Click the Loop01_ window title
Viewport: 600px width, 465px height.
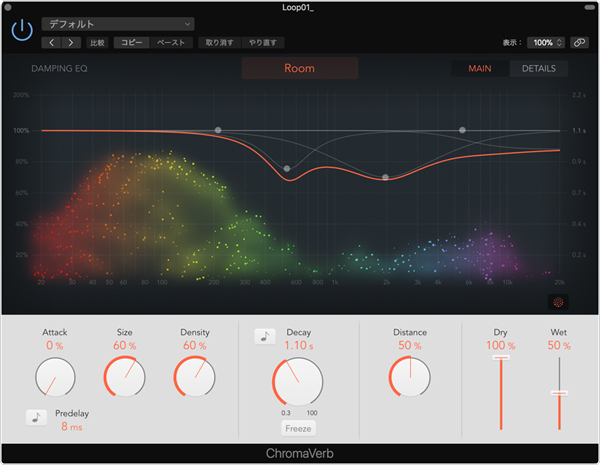pyautogui.click(x=298, y=7)
